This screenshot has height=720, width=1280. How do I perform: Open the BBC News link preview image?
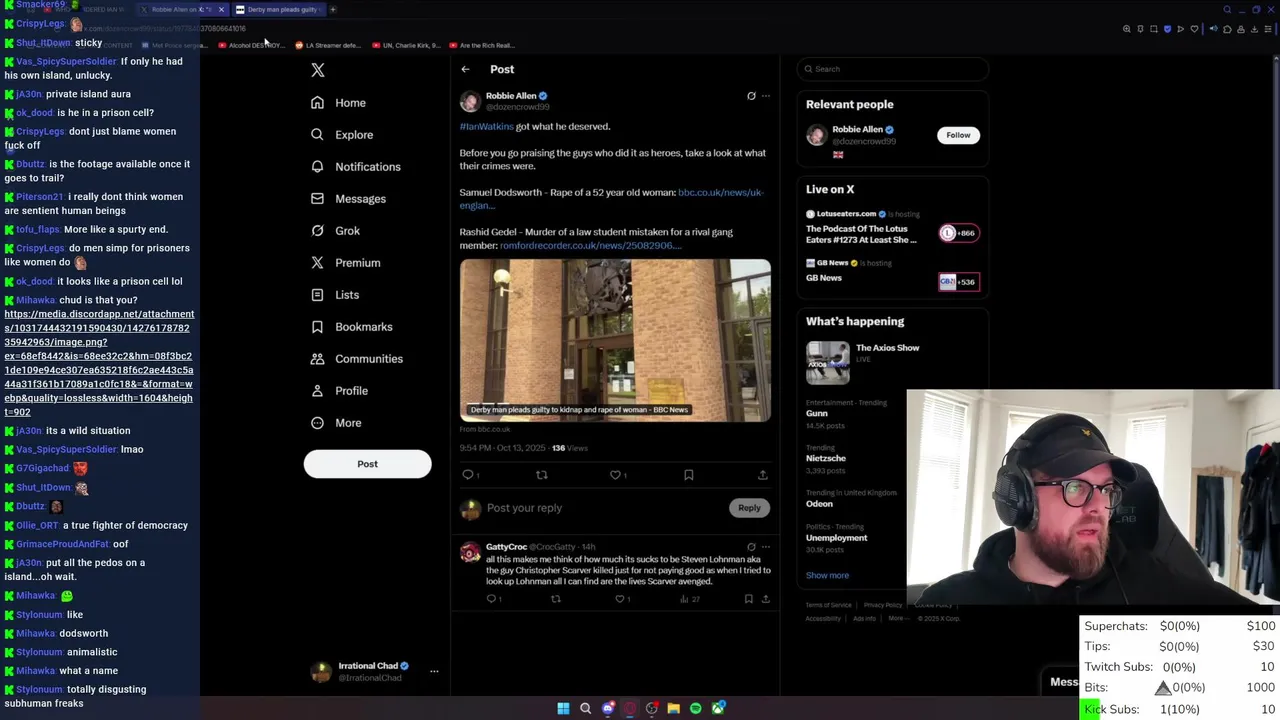(x=615, y=340)
